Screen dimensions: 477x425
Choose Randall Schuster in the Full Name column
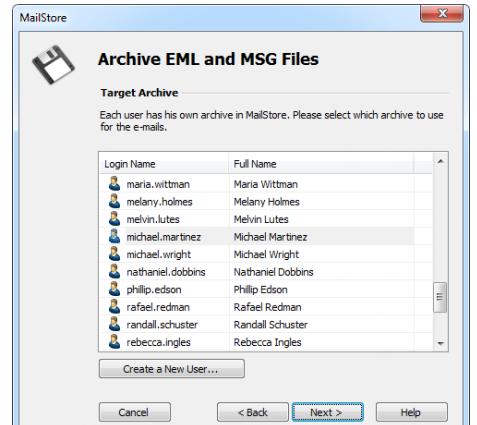[x=270, y=324]
